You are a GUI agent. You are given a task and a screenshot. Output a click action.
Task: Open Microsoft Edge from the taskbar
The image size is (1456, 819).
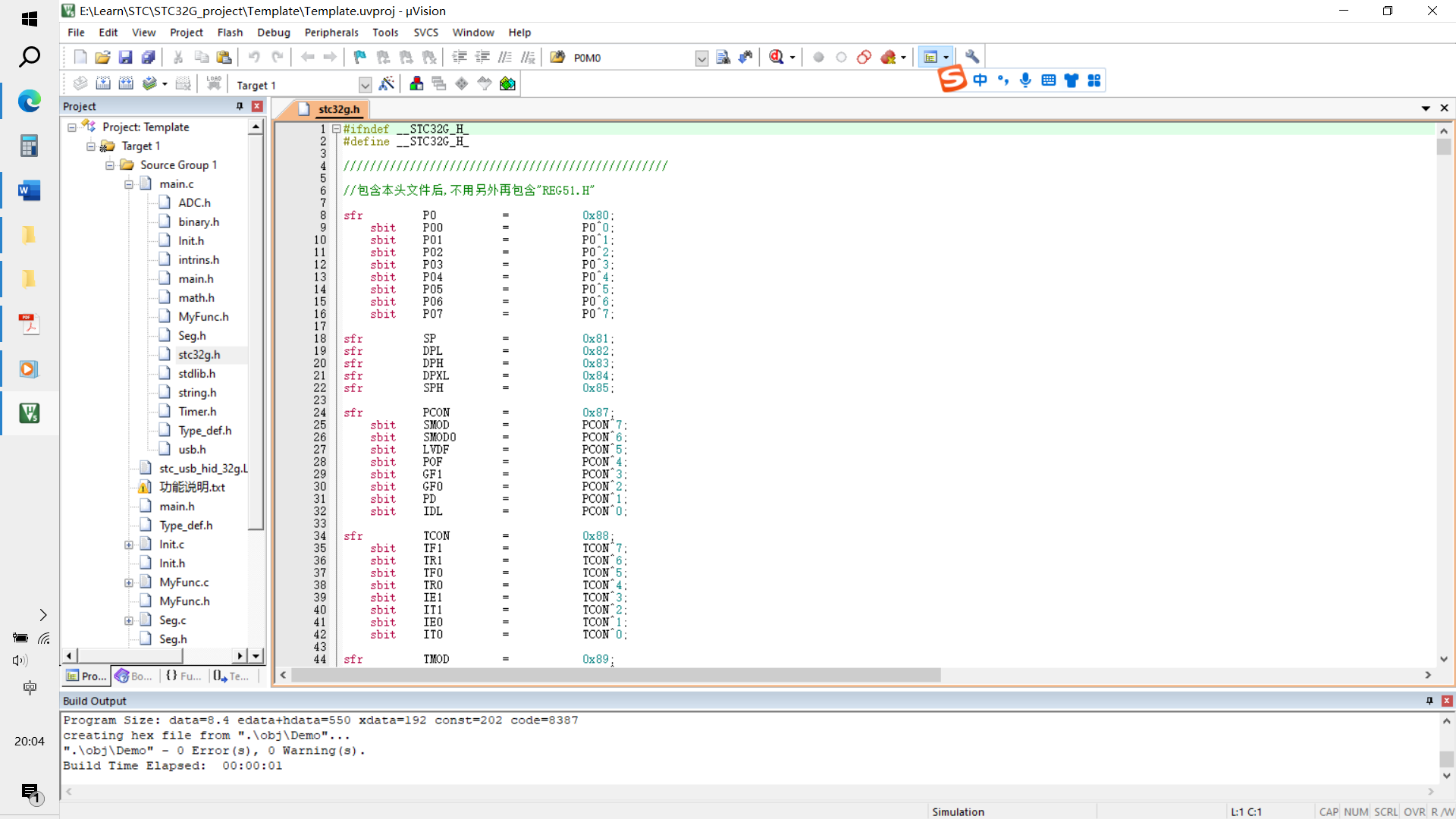[x=30, y=101]
